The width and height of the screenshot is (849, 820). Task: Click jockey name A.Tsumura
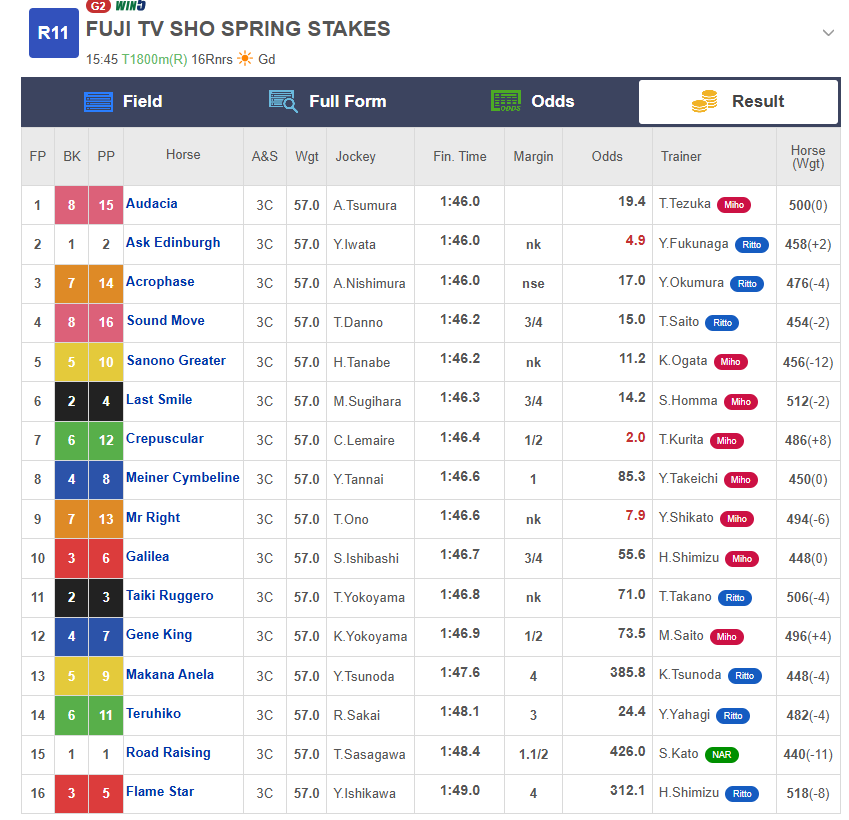coord(365,205)
